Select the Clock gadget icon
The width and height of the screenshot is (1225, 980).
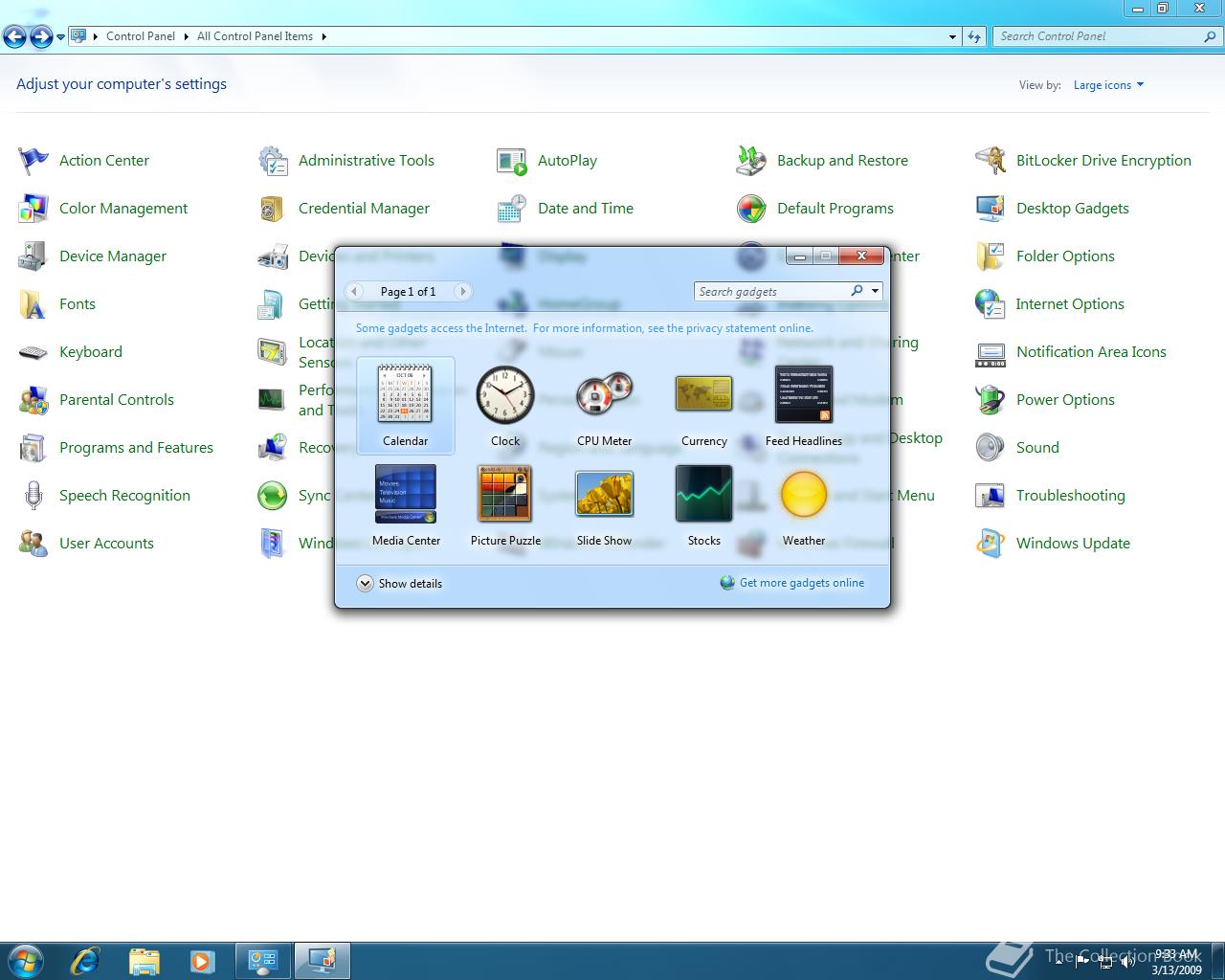tap(504, 394)
